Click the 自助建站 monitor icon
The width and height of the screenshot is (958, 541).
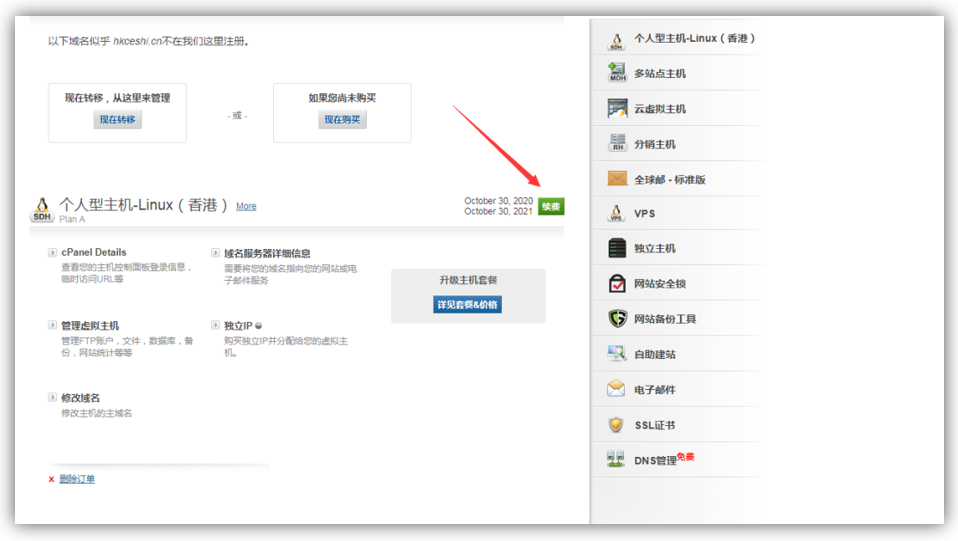pos(616,353)
